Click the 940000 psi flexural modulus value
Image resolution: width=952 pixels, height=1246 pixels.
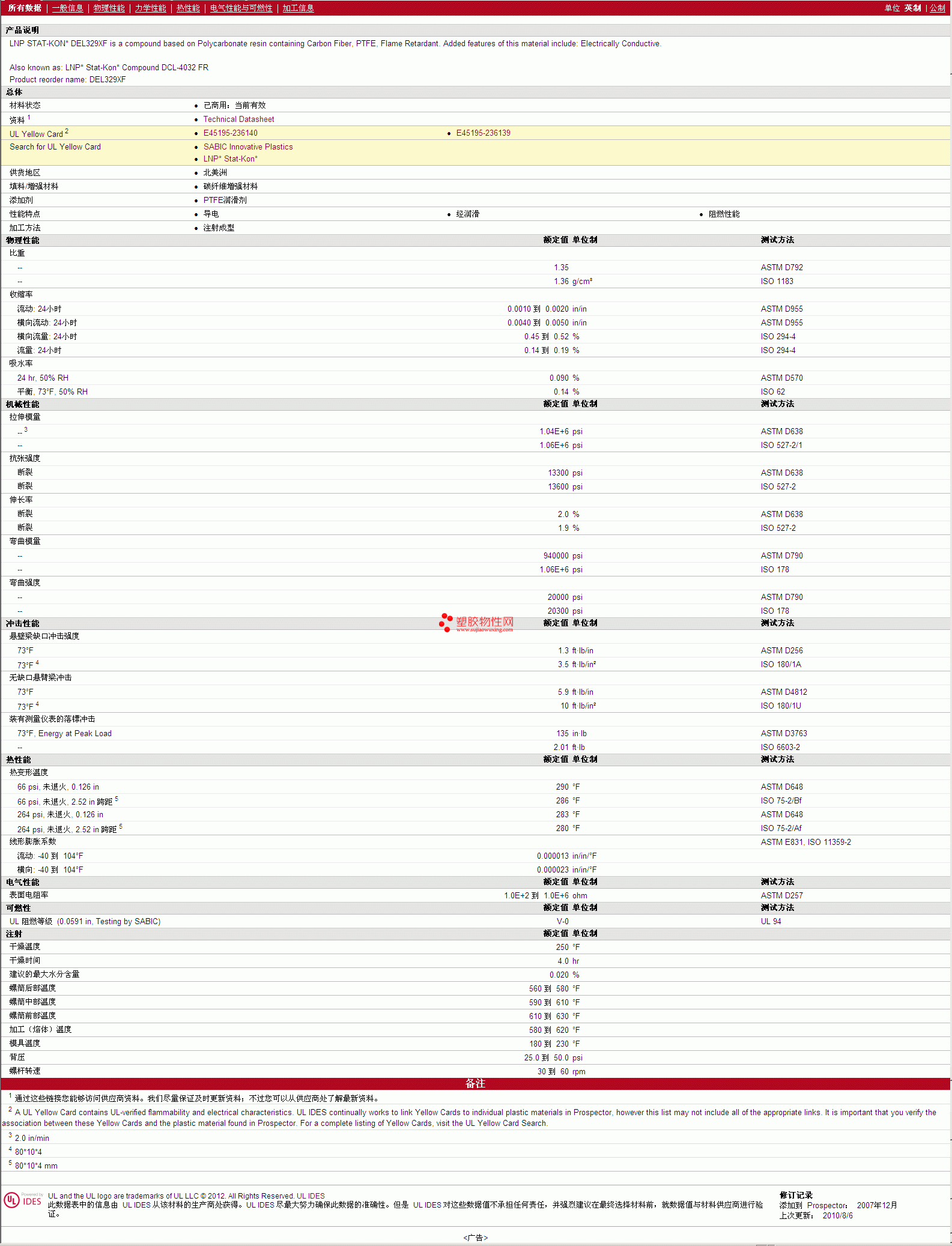(563, 555)
